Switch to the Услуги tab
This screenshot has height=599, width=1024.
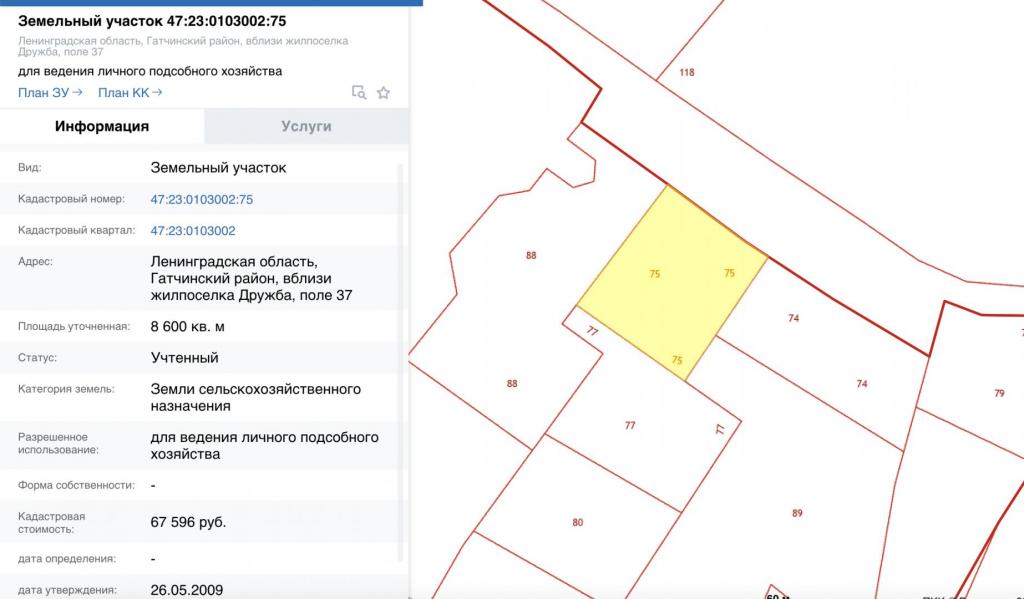(306, 127)
